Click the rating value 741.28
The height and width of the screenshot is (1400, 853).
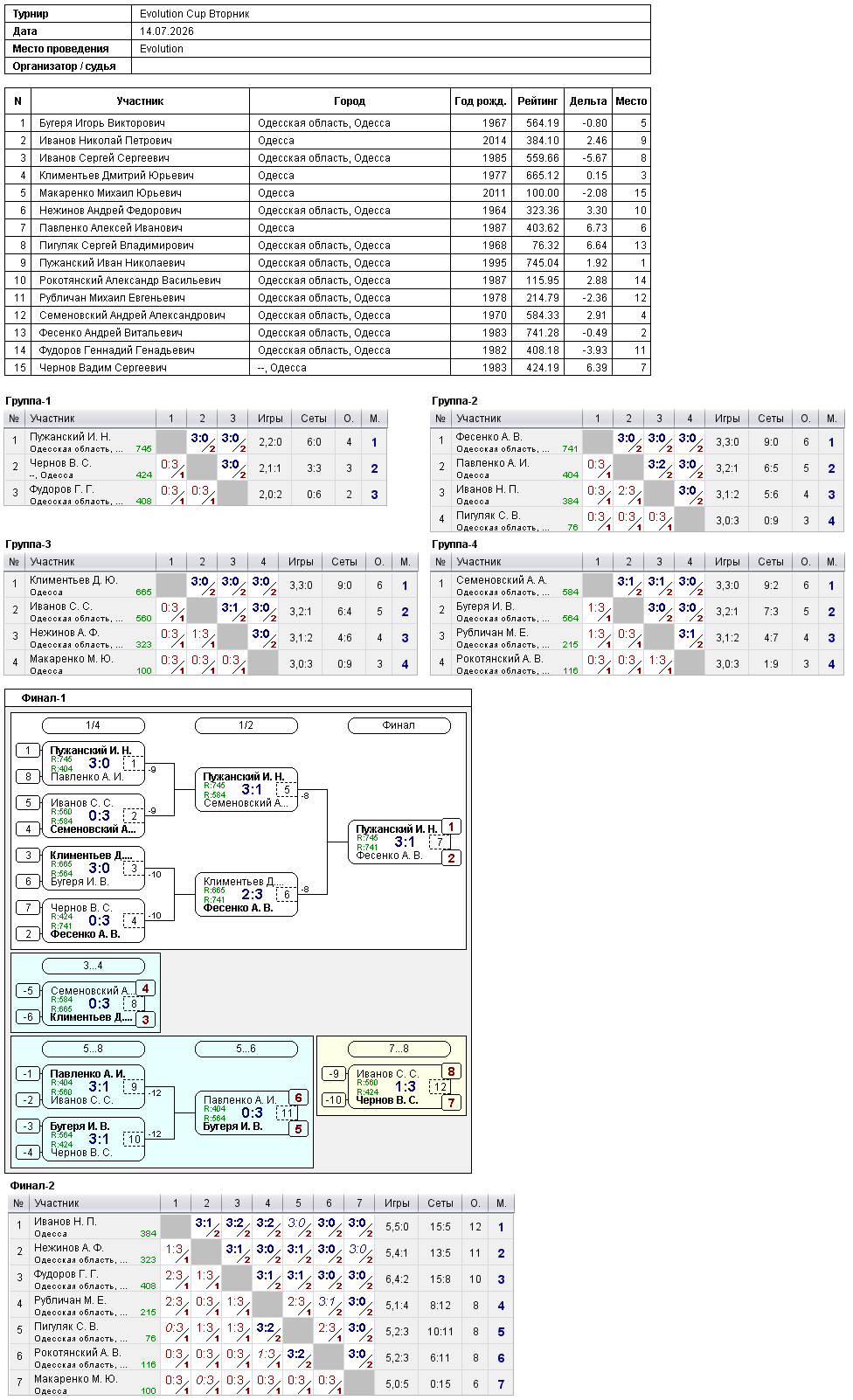tap(543, 333)
